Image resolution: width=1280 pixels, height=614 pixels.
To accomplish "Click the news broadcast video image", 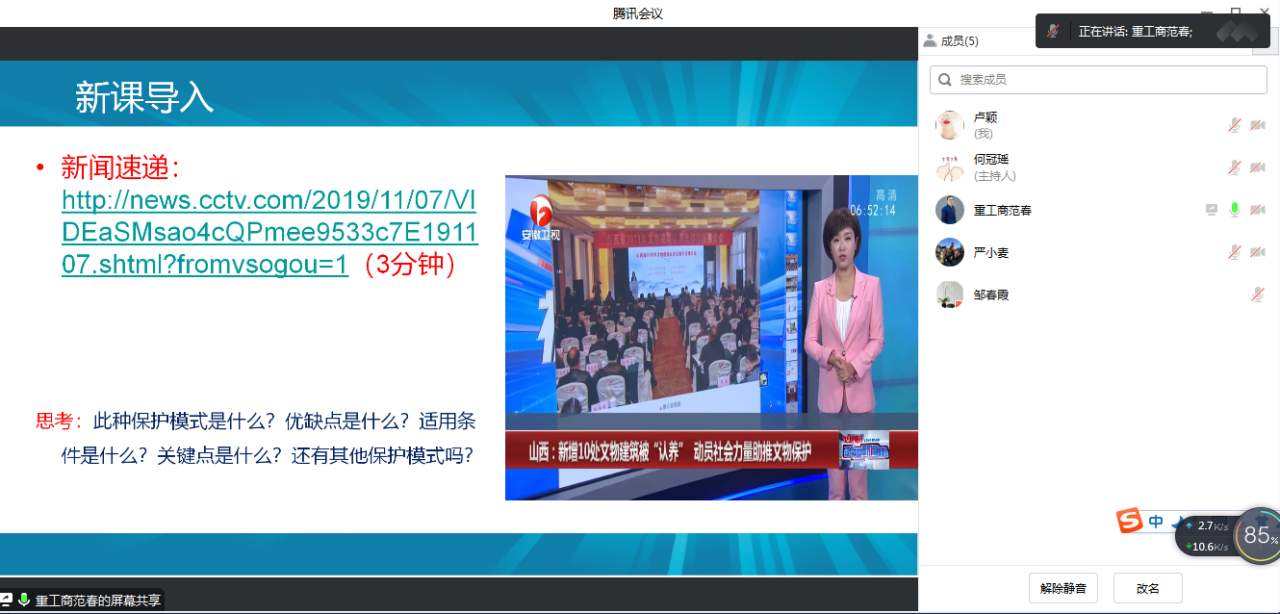I will [710, 337].
